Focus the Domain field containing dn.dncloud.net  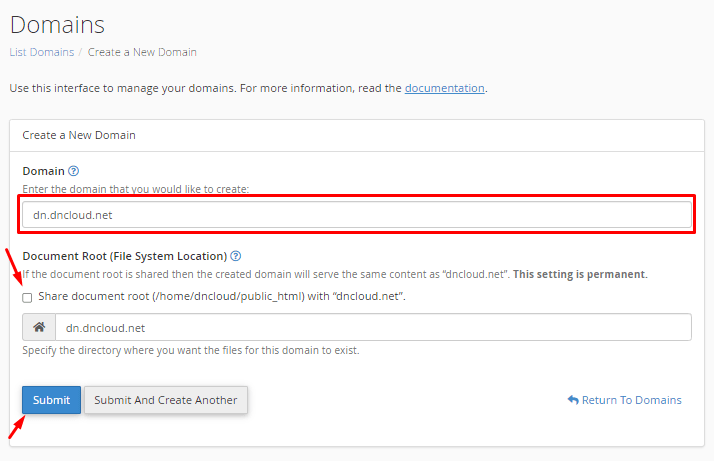pos(357,215)
